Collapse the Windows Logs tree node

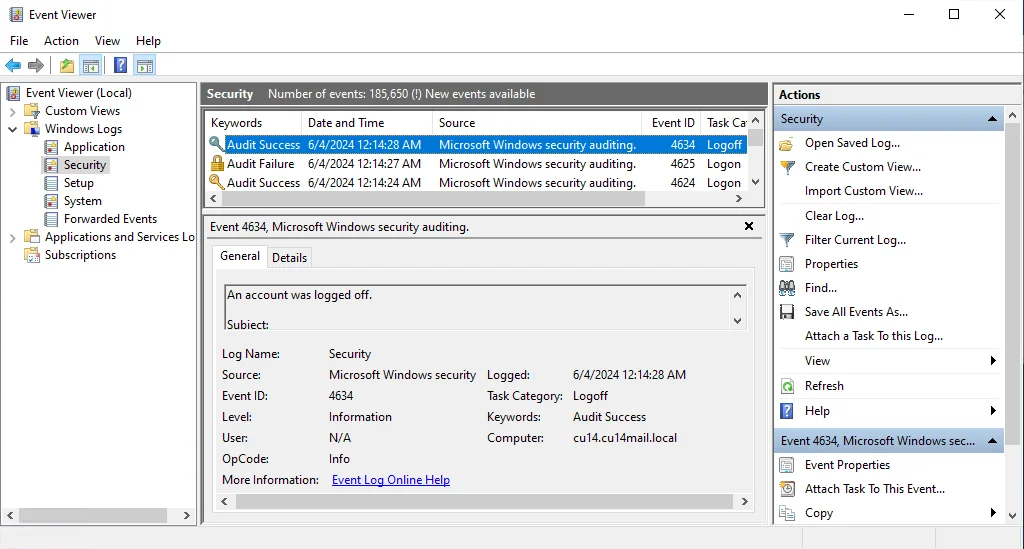(x=12, y=129)
